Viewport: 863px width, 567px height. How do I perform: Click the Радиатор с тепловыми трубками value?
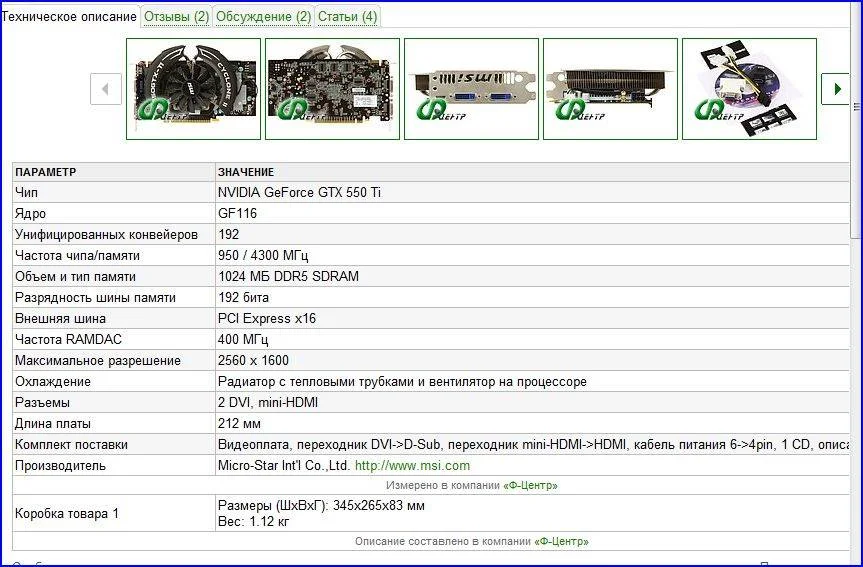(x=402, y=381)
